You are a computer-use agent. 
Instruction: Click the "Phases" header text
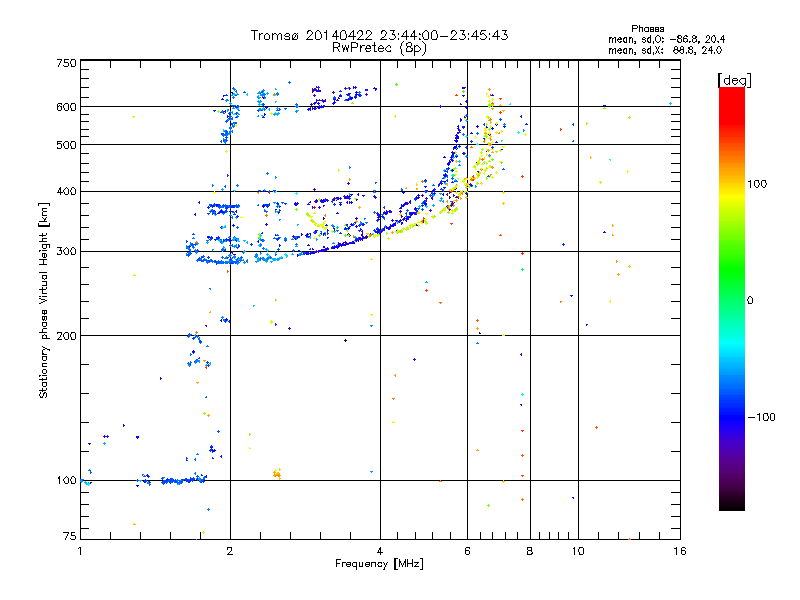tap(647, 29)
